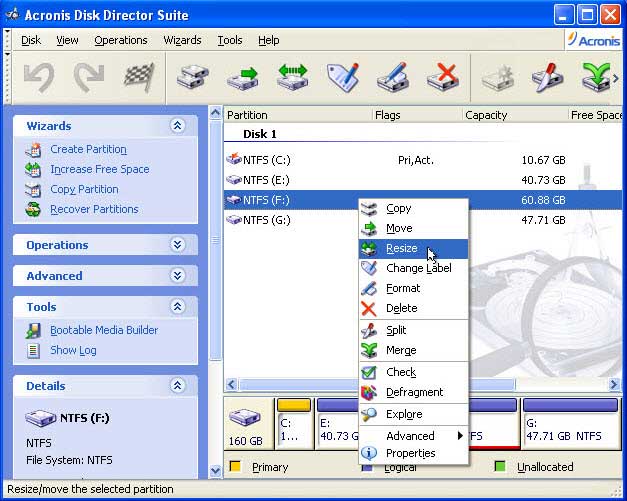
Task: Click the Create Partition wizard icon
Action: (x=33, y=150)
